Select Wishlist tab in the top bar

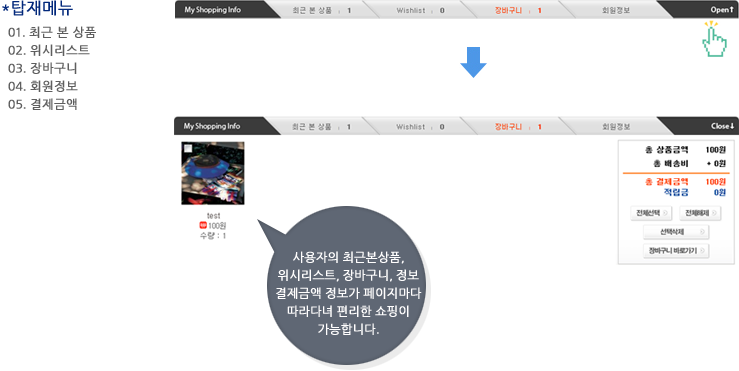[419, 10]
